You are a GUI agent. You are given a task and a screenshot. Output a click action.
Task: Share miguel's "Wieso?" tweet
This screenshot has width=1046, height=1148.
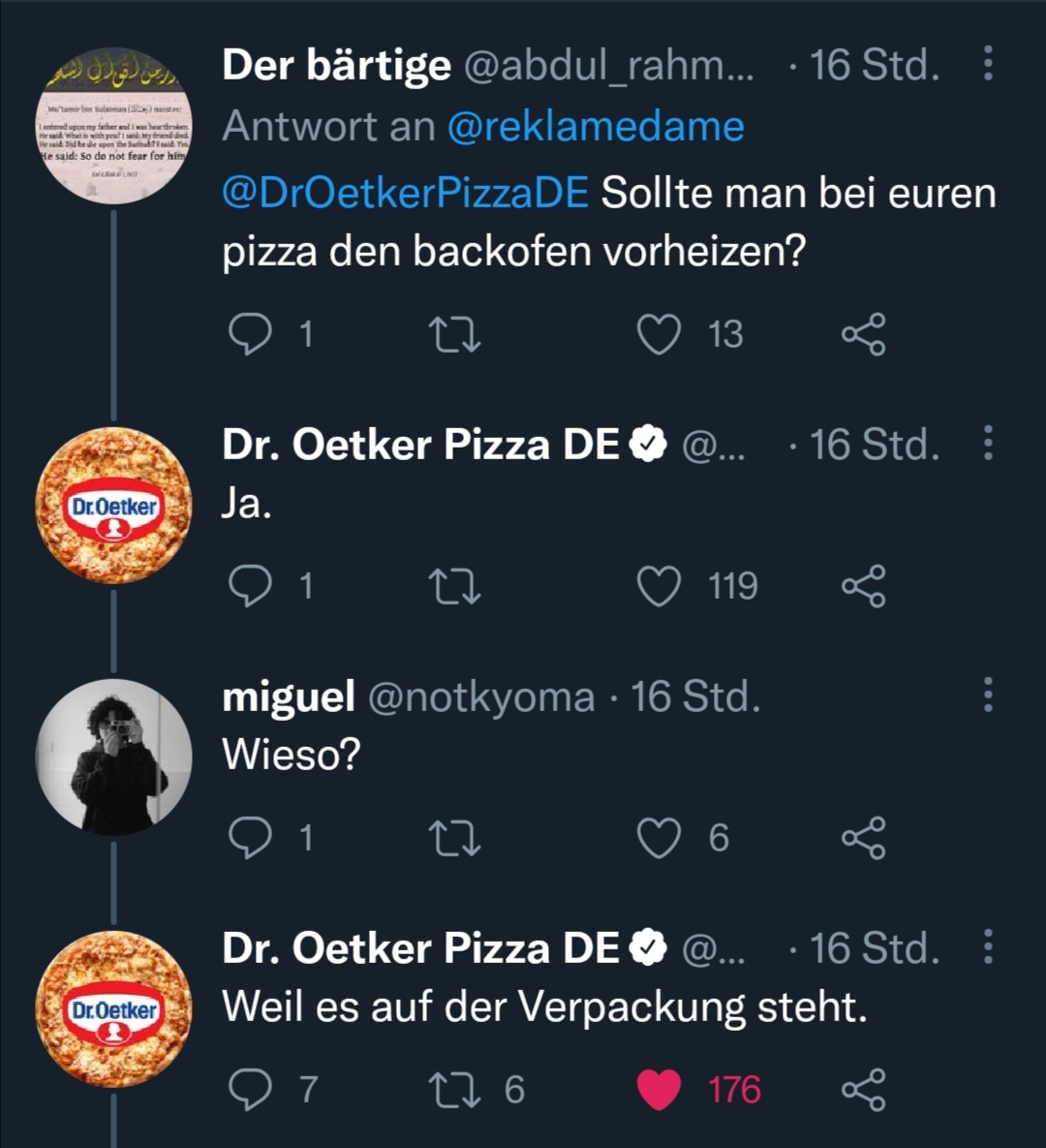coord(863,838)
